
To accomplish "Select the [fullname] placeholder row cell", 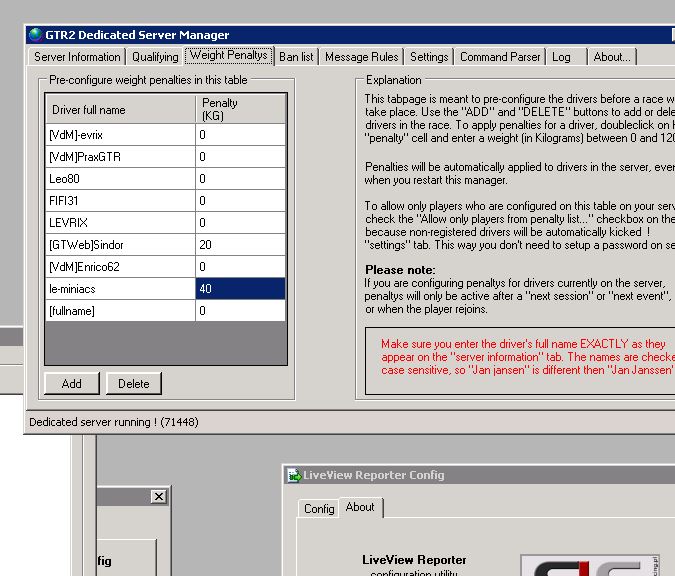I will [120, 311].
